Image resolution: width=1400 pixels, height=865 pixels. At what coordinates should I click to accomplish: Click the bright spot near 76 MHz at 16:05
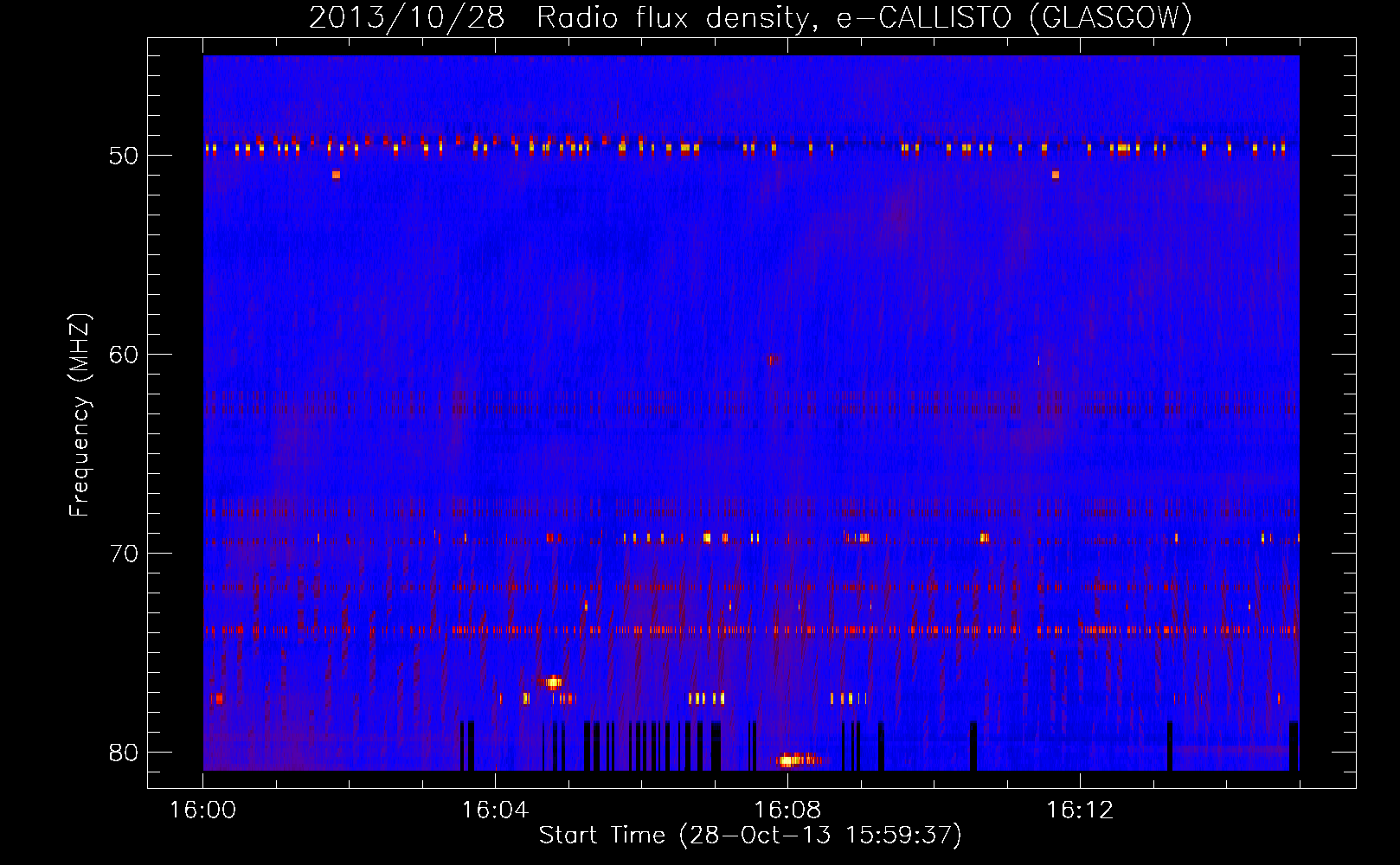(551, 682)
